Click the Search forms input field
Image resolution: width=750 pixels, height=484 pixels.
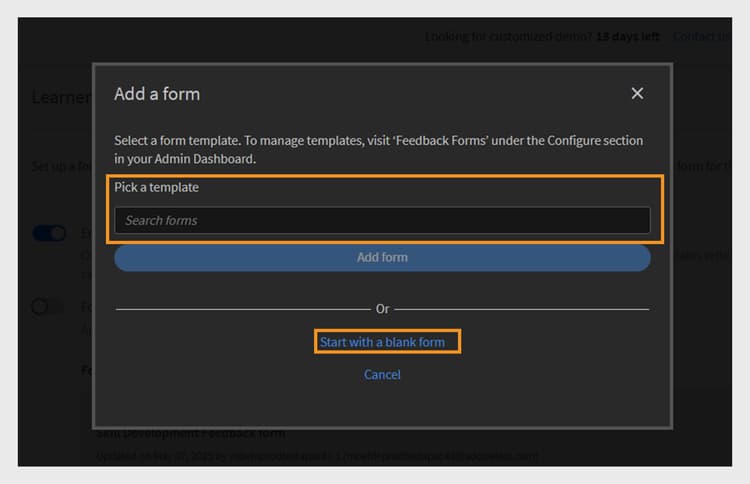(382, 220)
